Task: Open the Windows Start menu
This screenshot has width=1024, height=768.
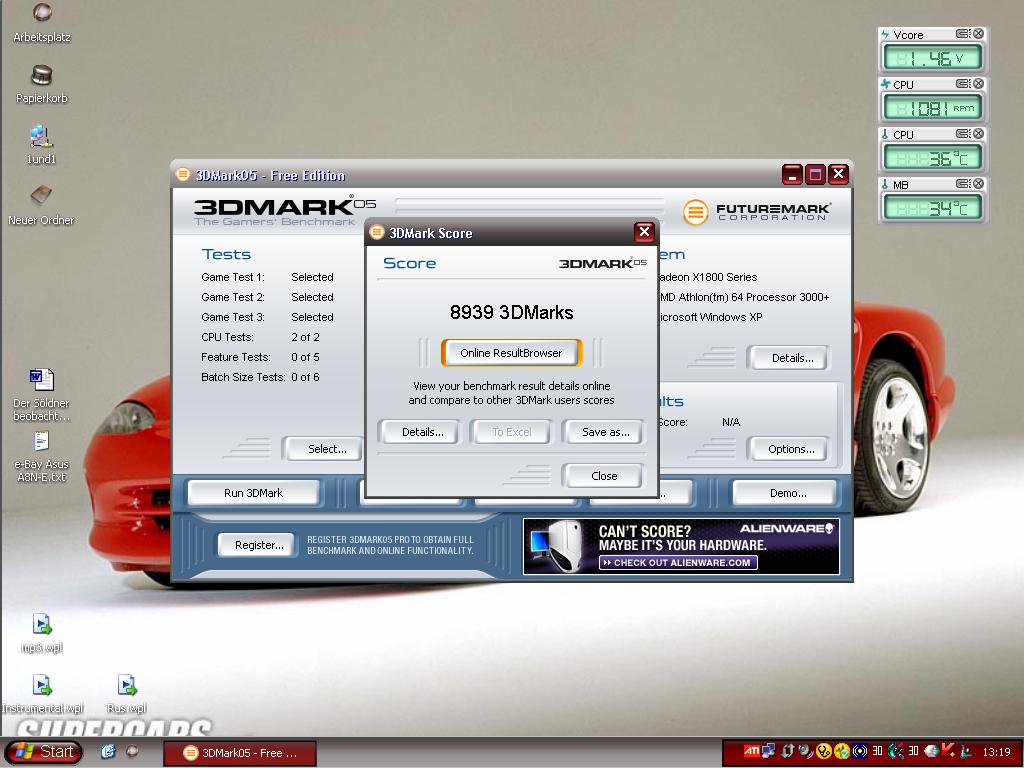Action: pos(43,752)
